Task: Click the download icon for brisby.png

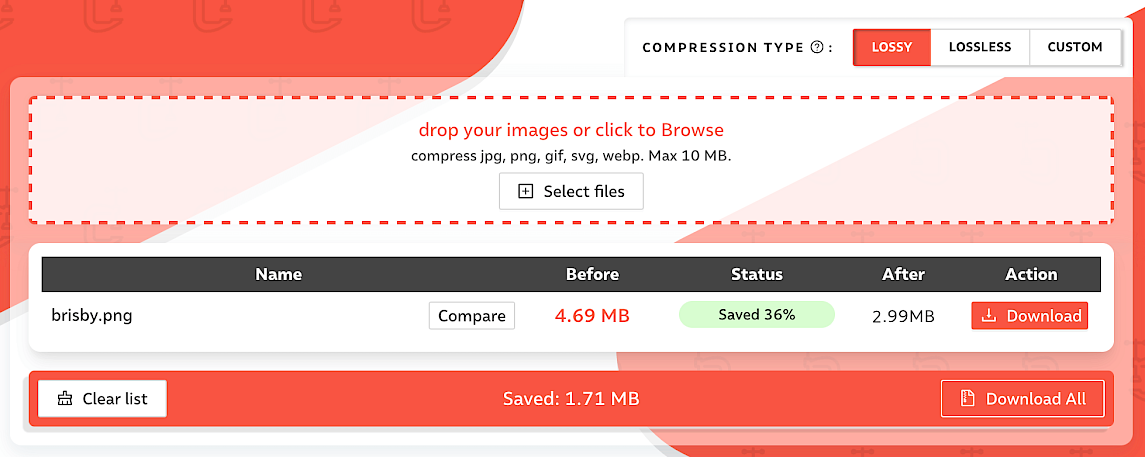Action: [x=989, y=316]
